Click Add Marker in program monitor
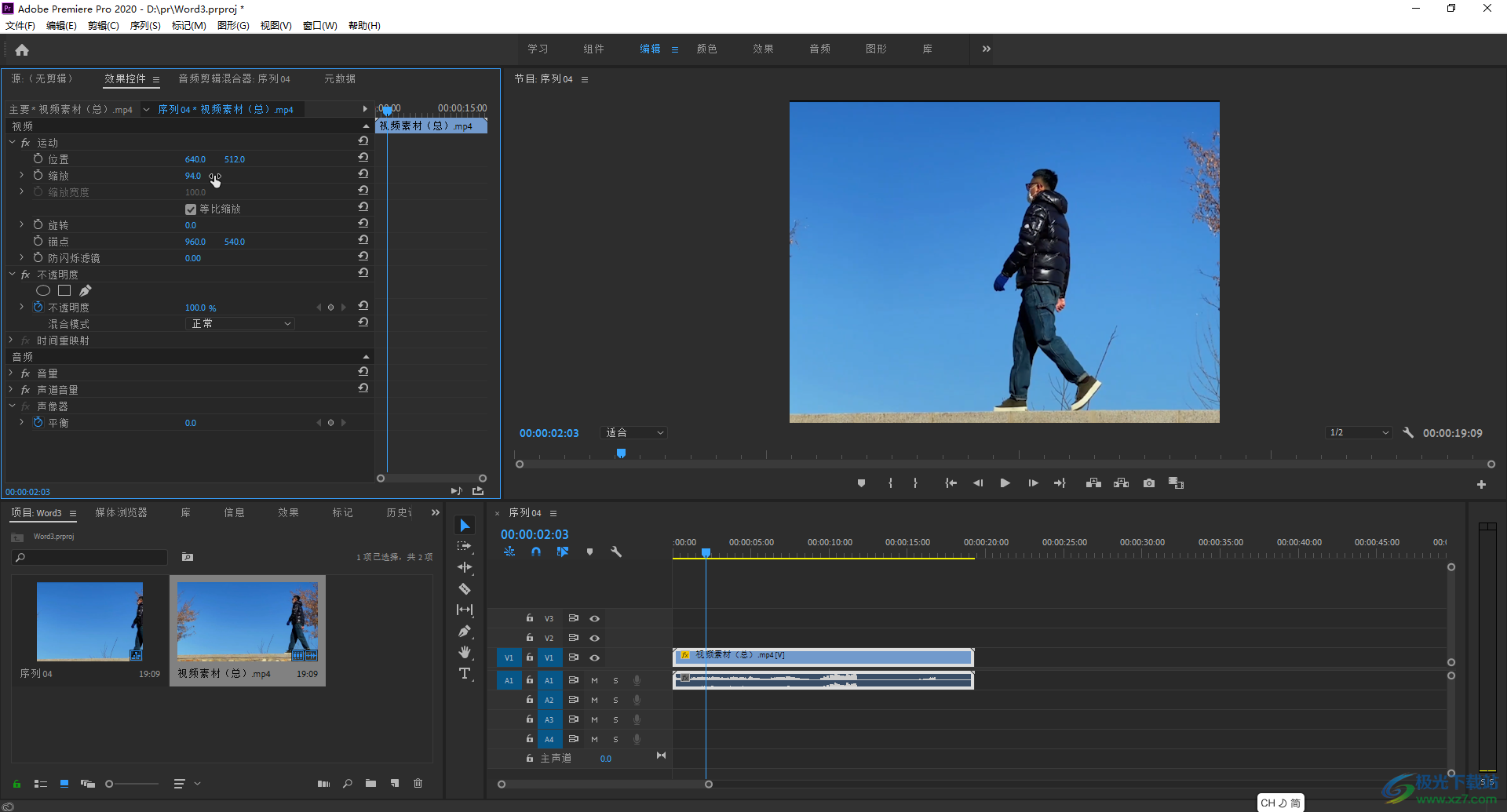Image resolution: width=1507 pixels, height=812 pixels. pos(861,483)
